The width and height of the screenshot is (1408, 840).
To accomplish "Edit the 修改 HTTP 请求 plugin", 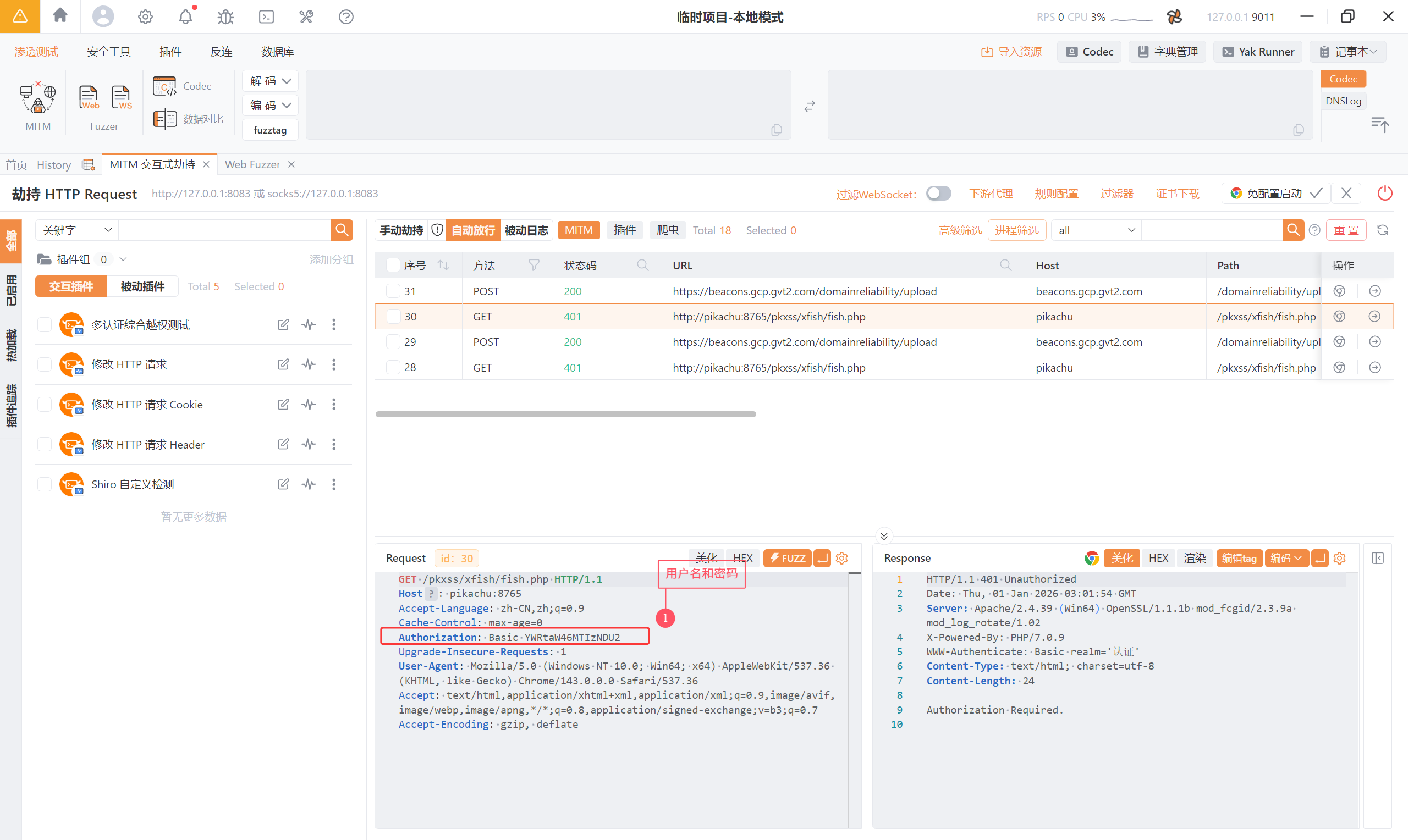I will (283, 364).
